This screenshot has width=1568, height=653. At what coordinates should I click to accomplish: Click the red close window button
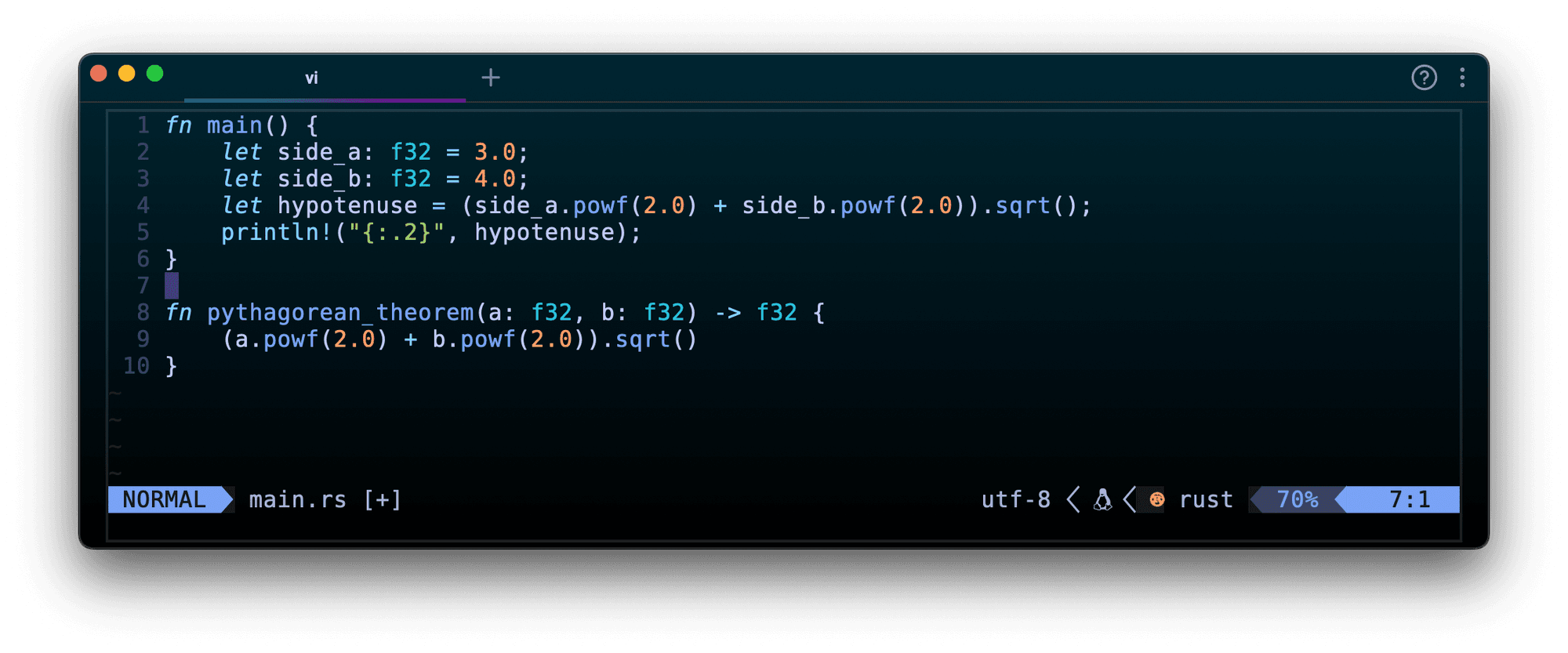point(99,74)
